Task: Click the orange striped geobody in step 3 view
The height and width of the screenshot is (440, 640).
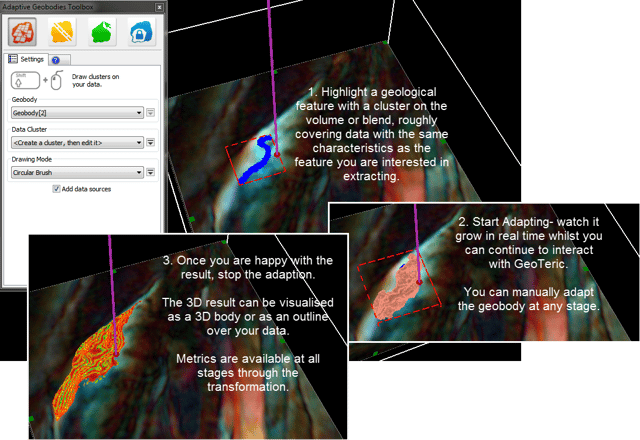Action: tap(93, 355)
